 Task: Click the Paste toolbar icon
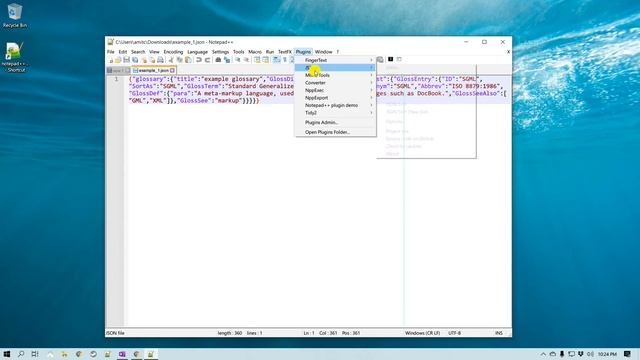click(188, 60)
